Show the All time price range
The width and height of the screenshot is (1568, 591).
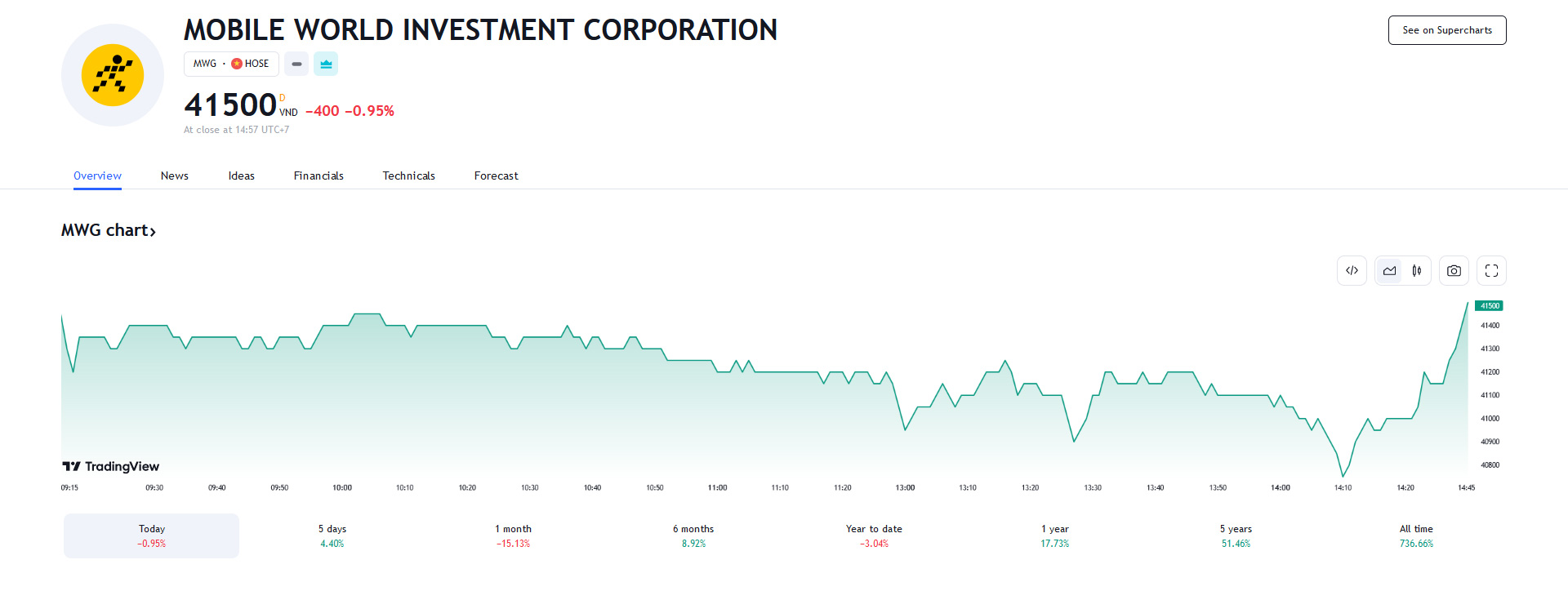pyautogui.click(x=1416, y=535)
